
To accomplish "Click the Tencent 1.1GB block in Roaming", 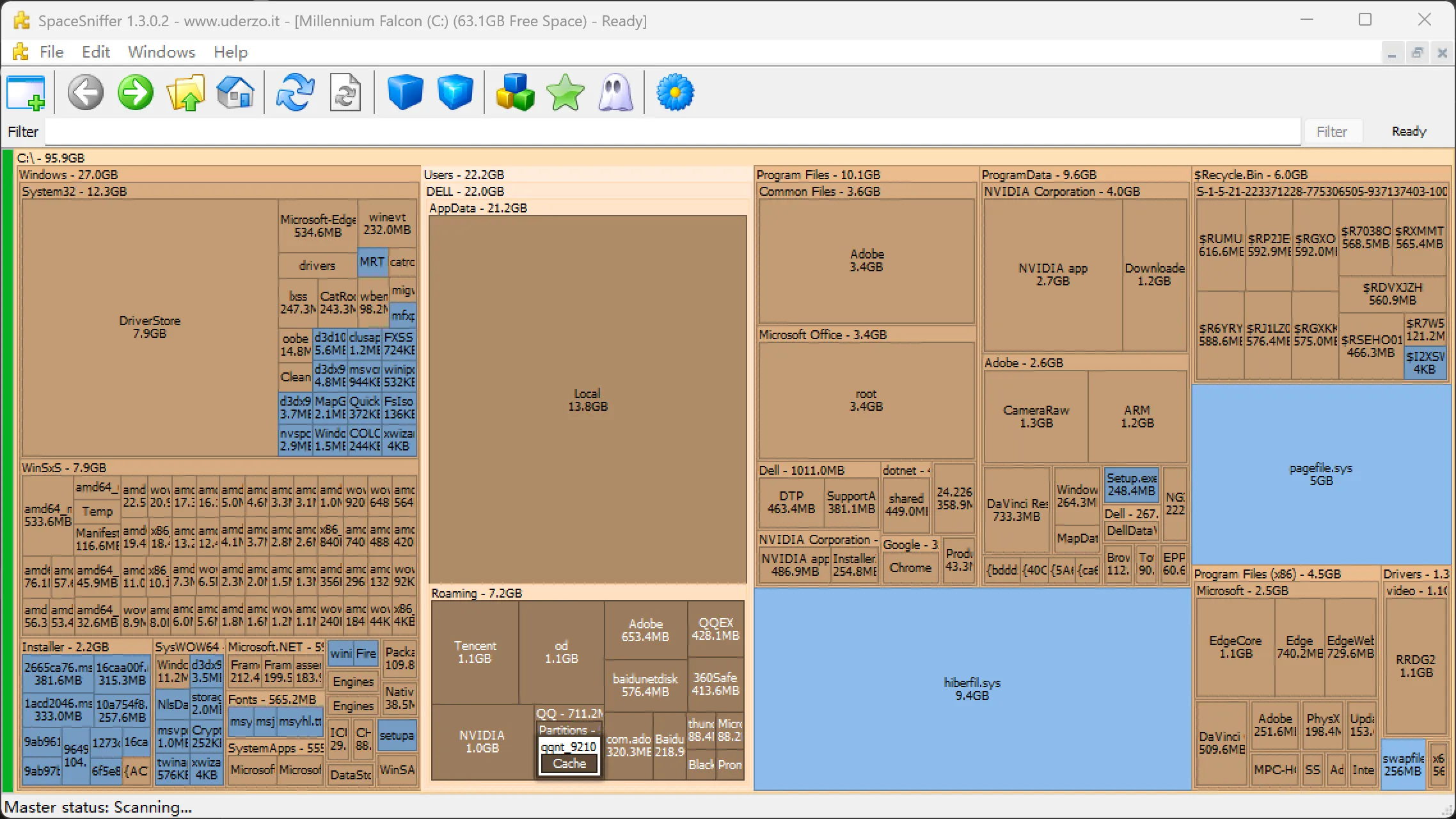I will pos(475,652).
